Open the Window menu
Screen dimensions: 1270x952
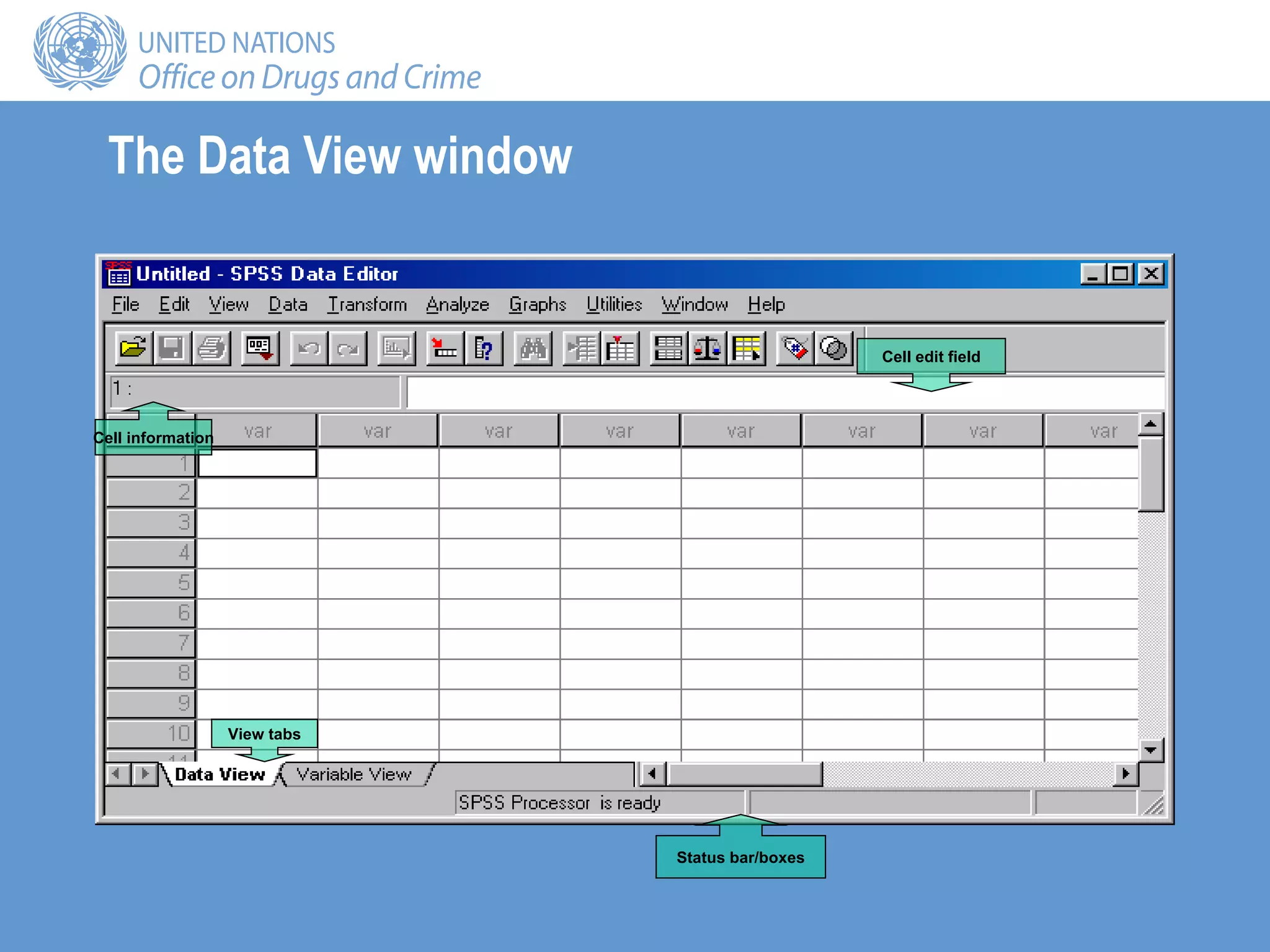[695, 304]
